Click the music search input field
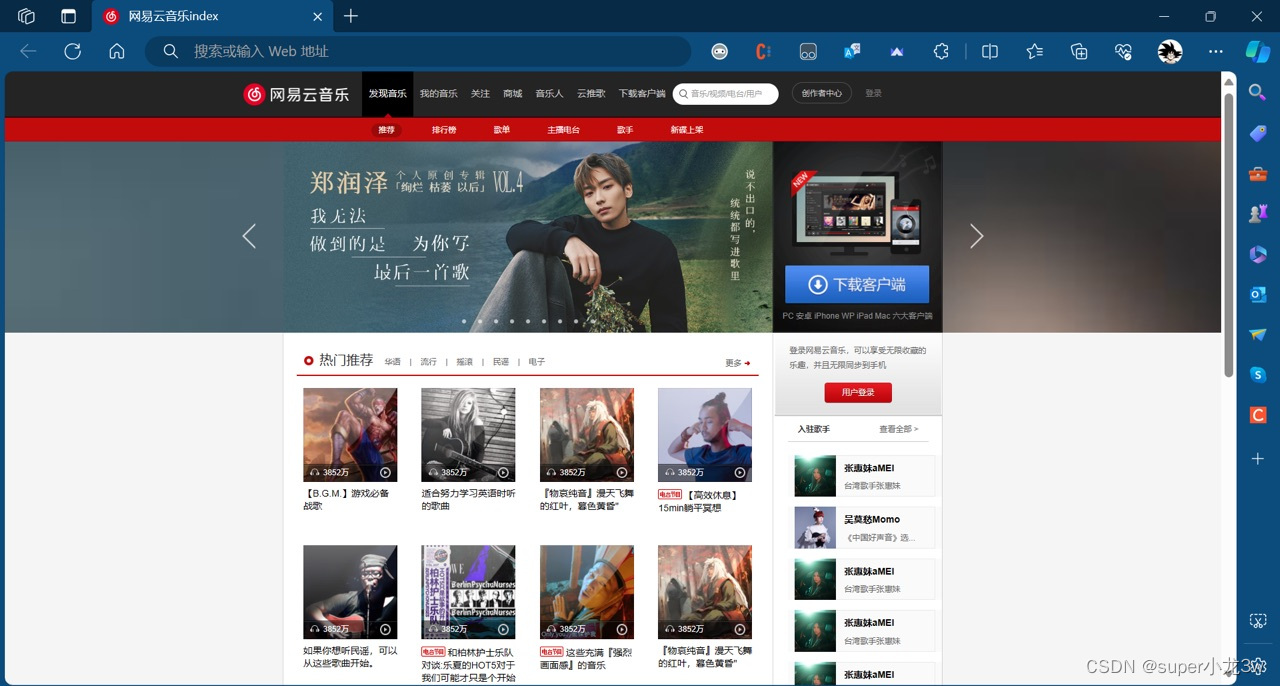The height and width of the screenshot is (686, 1280). tap(726, 94)
